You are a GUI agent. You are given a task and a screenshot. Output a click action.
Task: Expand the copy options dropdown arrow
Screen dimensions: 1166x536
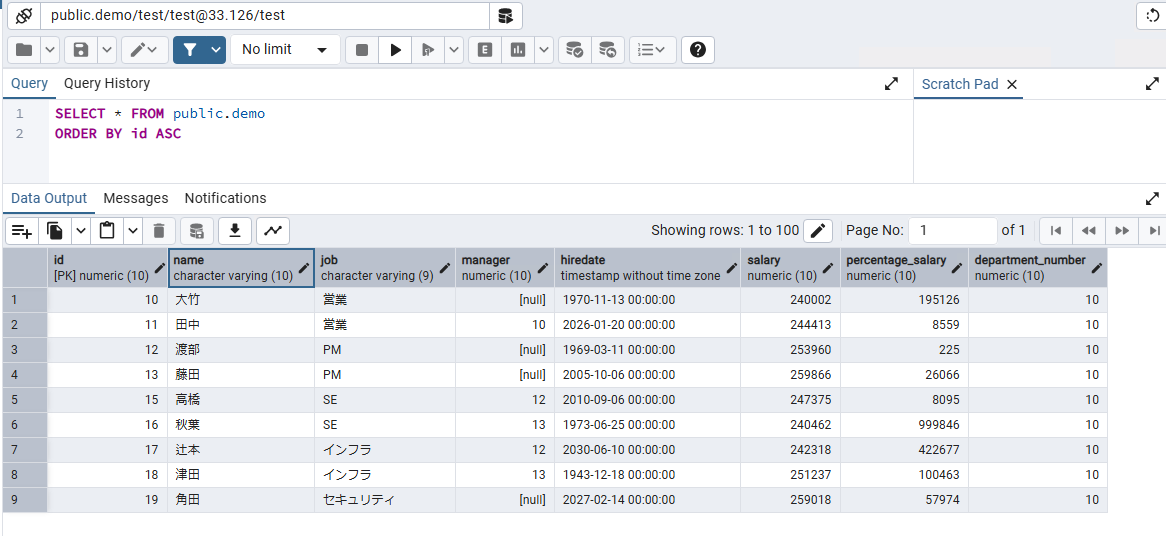point(81,231)
